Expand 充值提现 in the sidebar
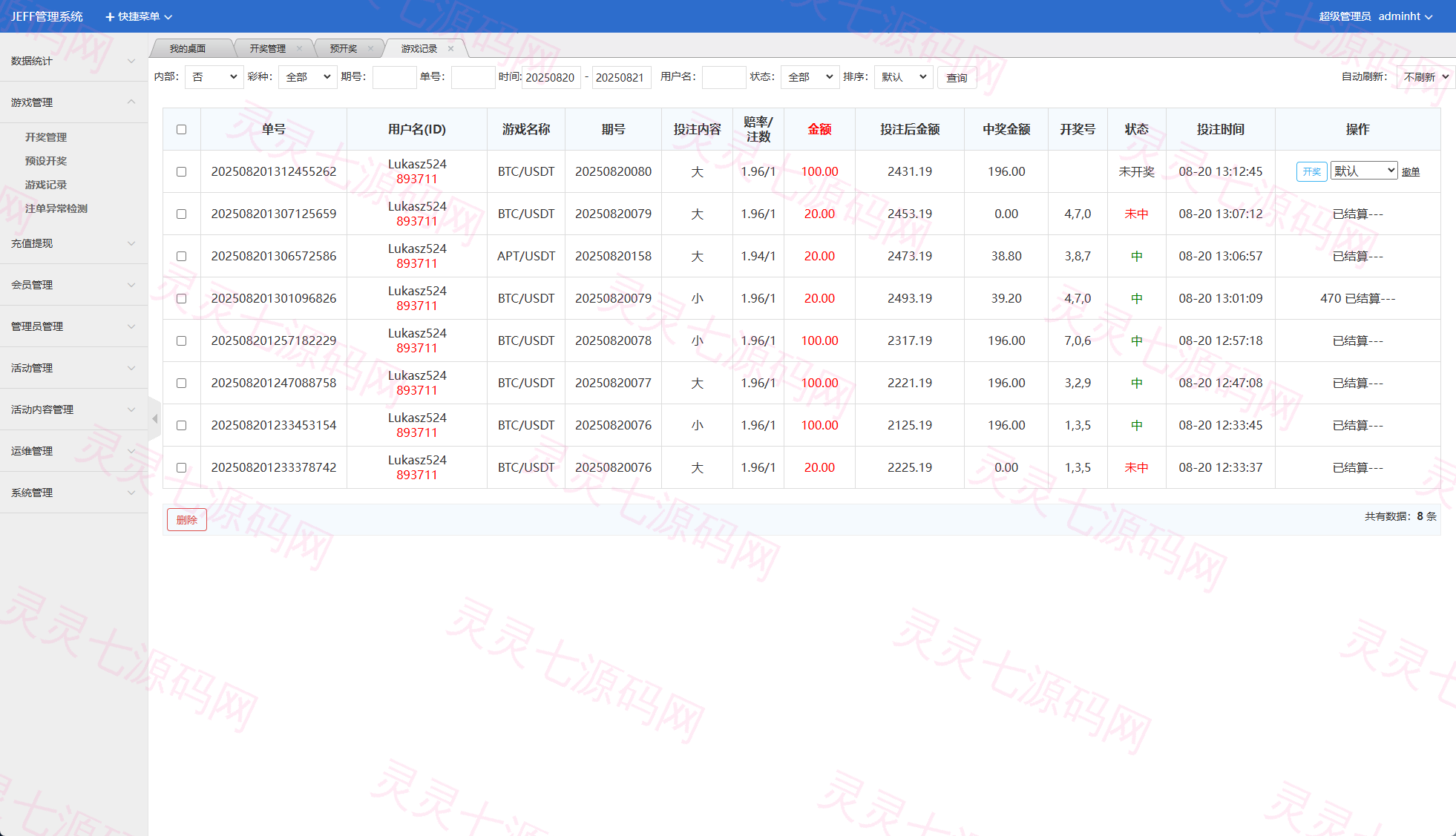Viewport: 1456px width, 836px height. pyautogui.click(x=73, y=243)
